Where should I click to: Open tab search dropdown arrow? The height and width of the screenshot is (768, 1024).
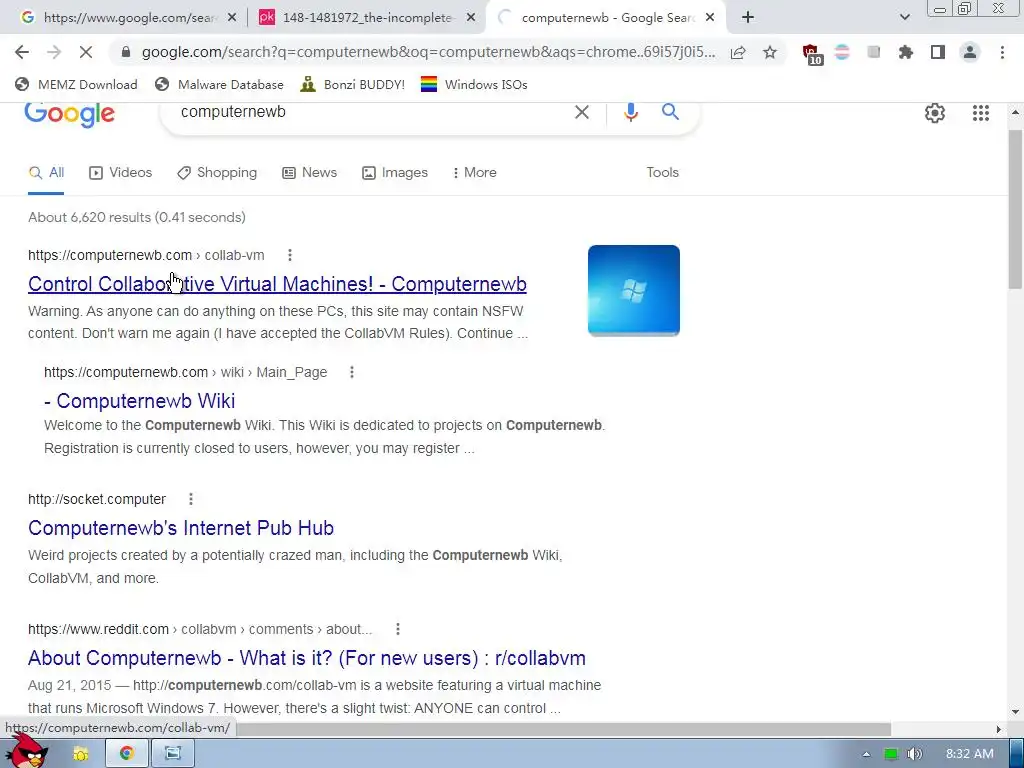coord(904,18)
